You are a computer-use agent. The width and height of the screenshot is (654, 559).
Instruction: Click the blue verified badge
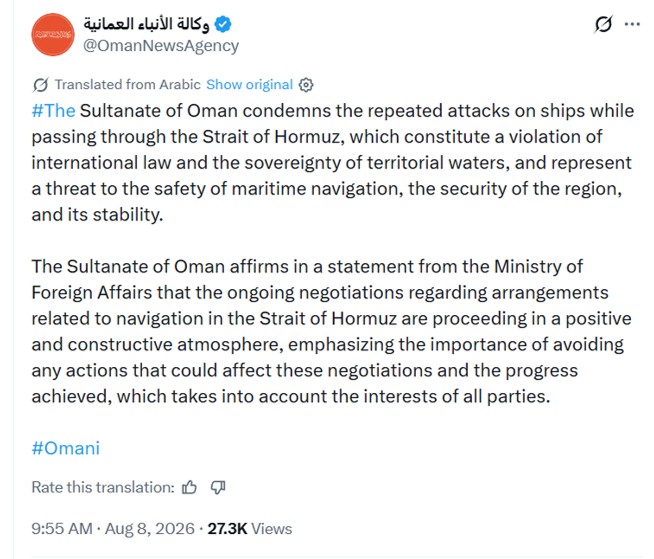[223, 24]
